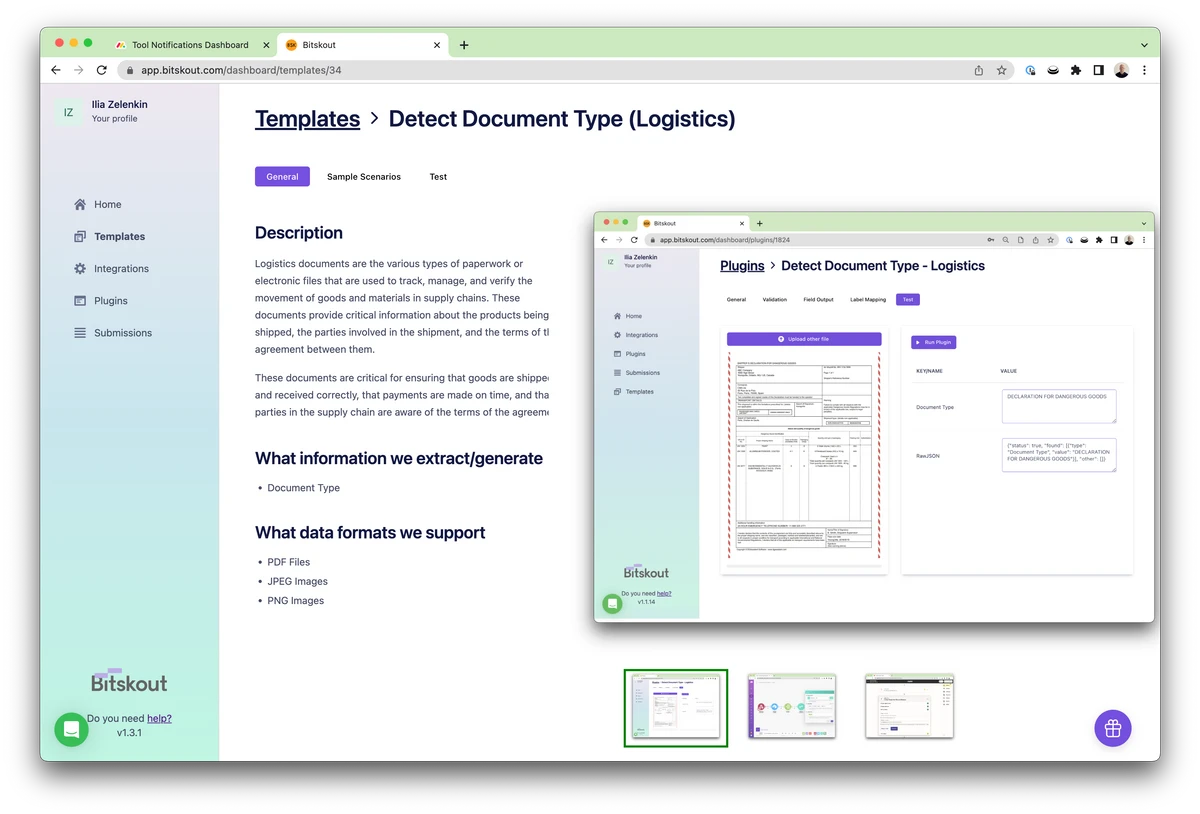Click the browser forward arrow
Viewport: 1200px width, 814px height.
pyautogui.click(x=79, y=70)
